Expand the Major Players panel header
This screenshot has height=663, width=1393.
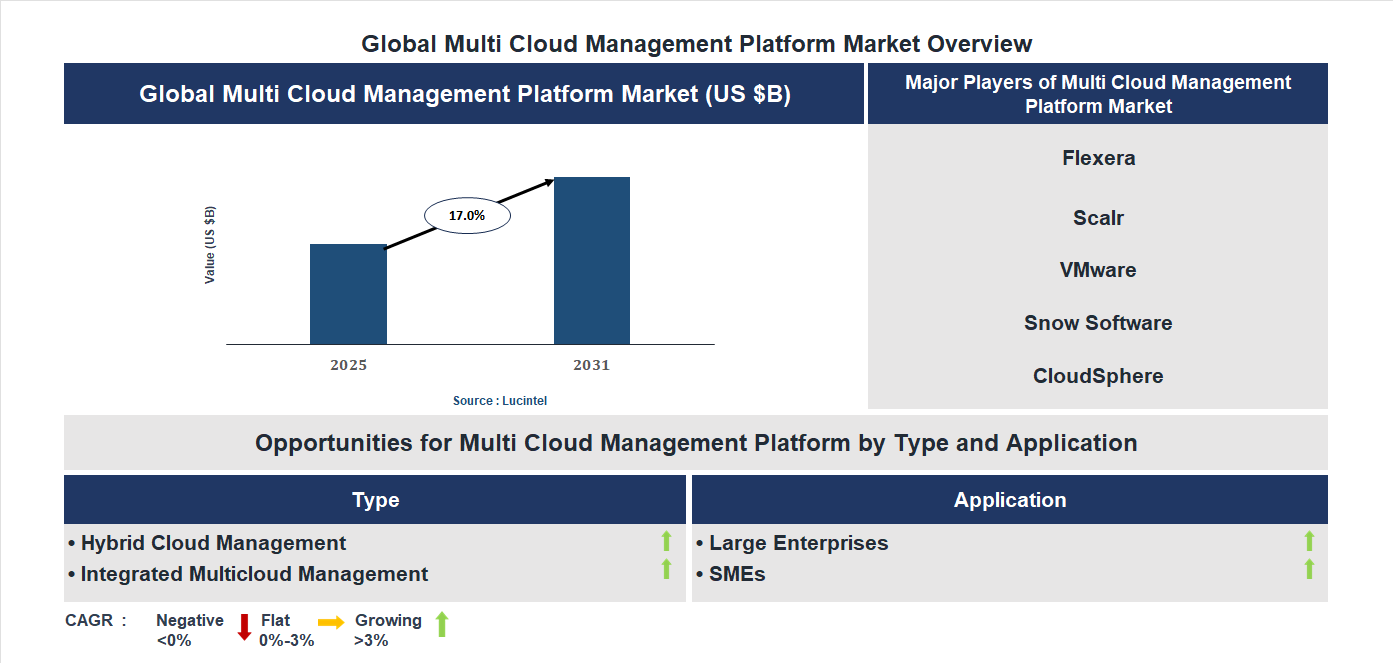click(x=1098, y=93)
